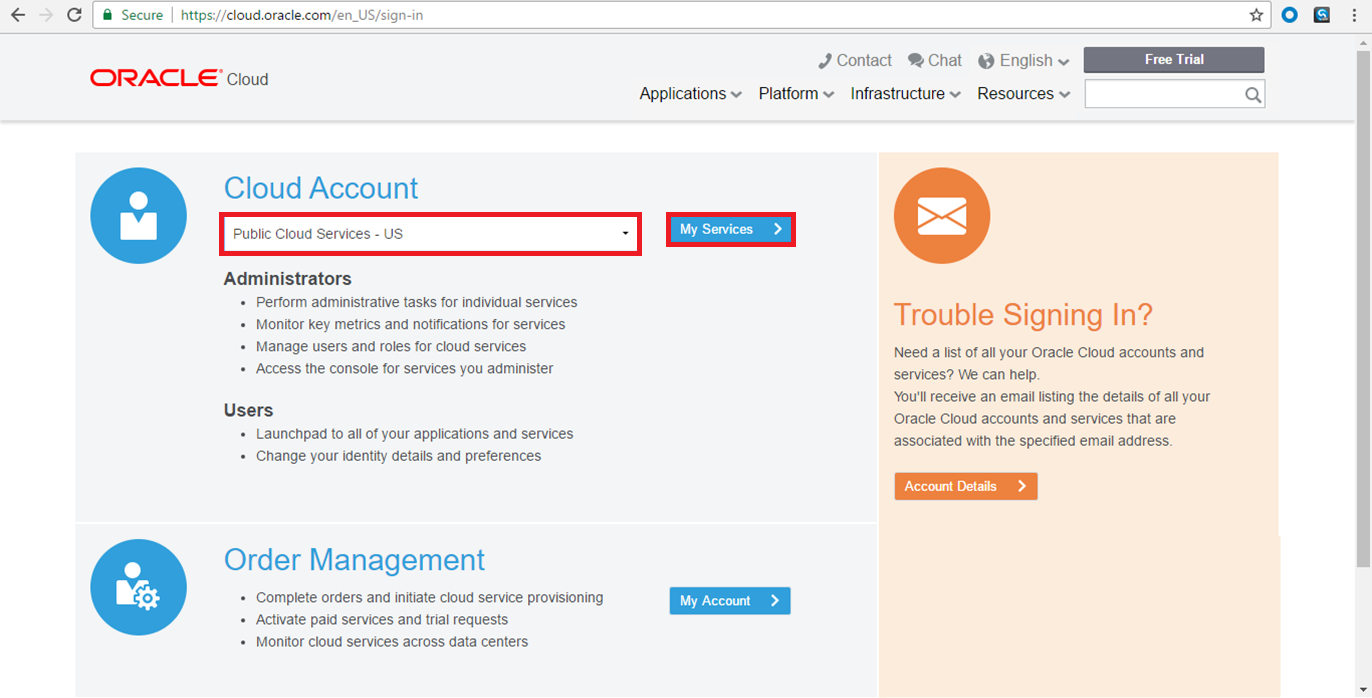Click 'Launchpad to all of your applications and services'

tap(415, 434)
